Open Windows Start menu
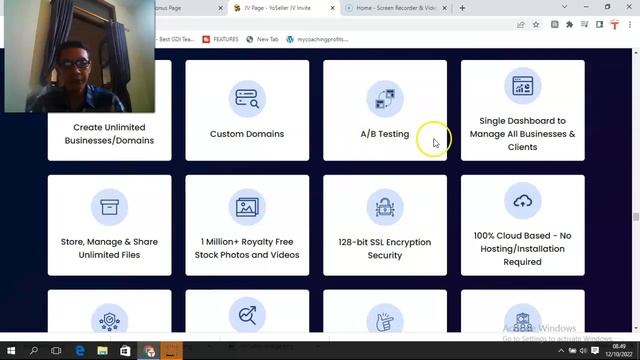The height and width of the screenshot is (360, 640). coord(11,351)
